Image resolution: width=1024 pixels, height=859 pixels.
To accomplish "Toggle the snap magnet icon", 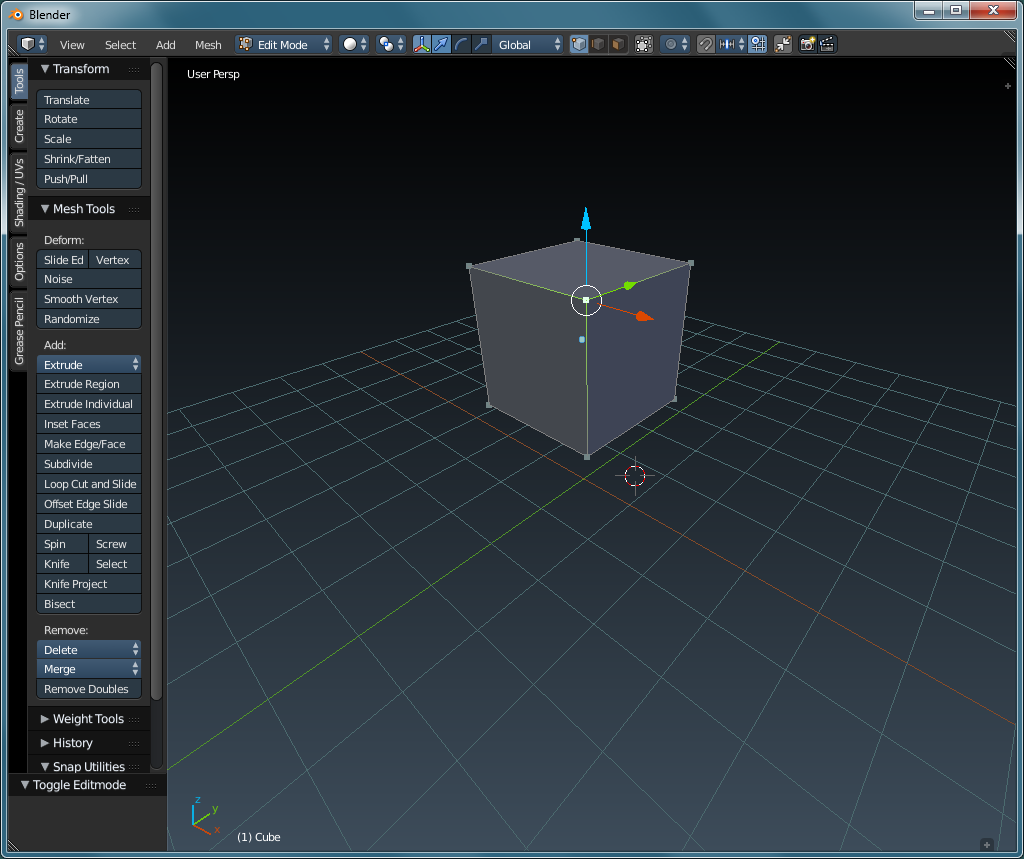I will pyautogui.click(x=705, y=44).
